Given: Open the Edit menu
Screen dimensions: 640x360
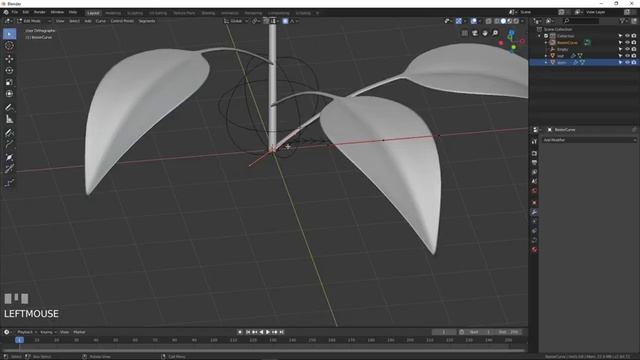Looking at the screenshot, I should pyautogui.click(x=26, y=12).
